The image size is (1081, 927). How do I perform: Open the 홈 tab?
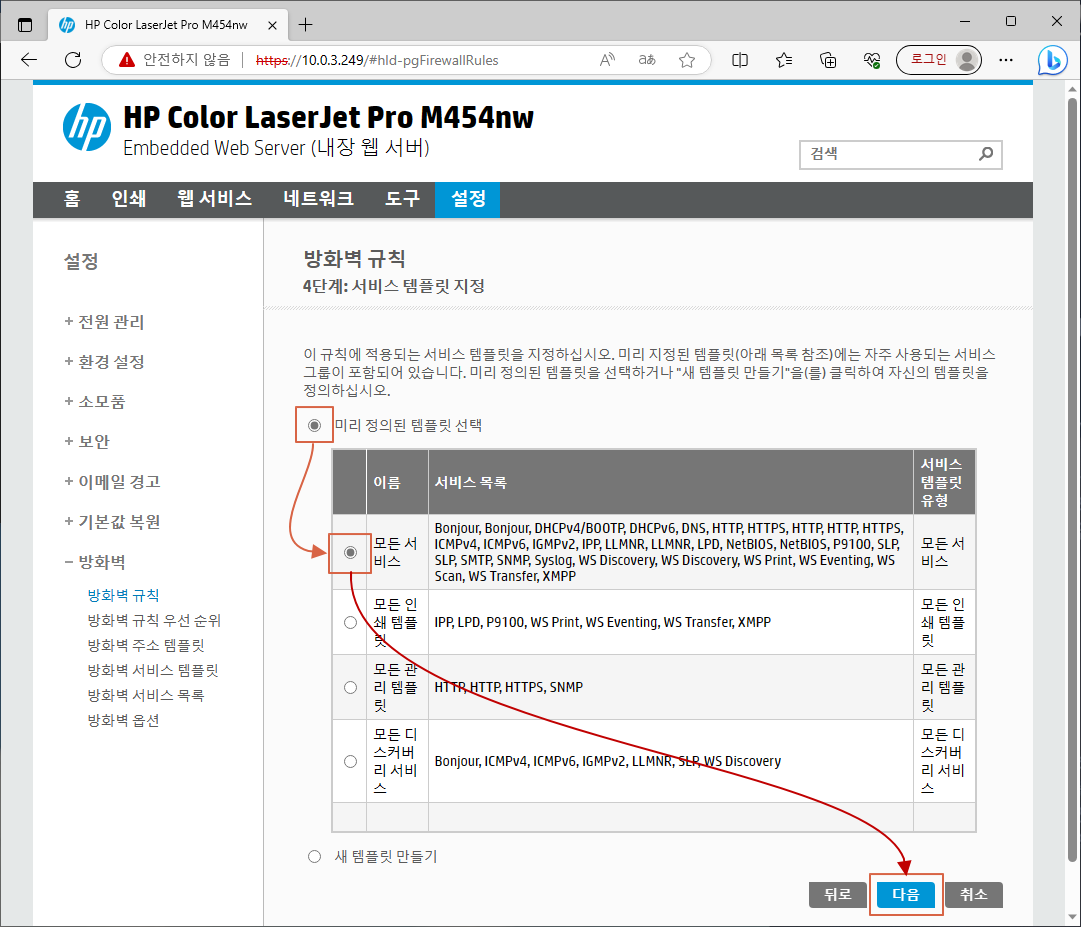click(x=72, y=199)
